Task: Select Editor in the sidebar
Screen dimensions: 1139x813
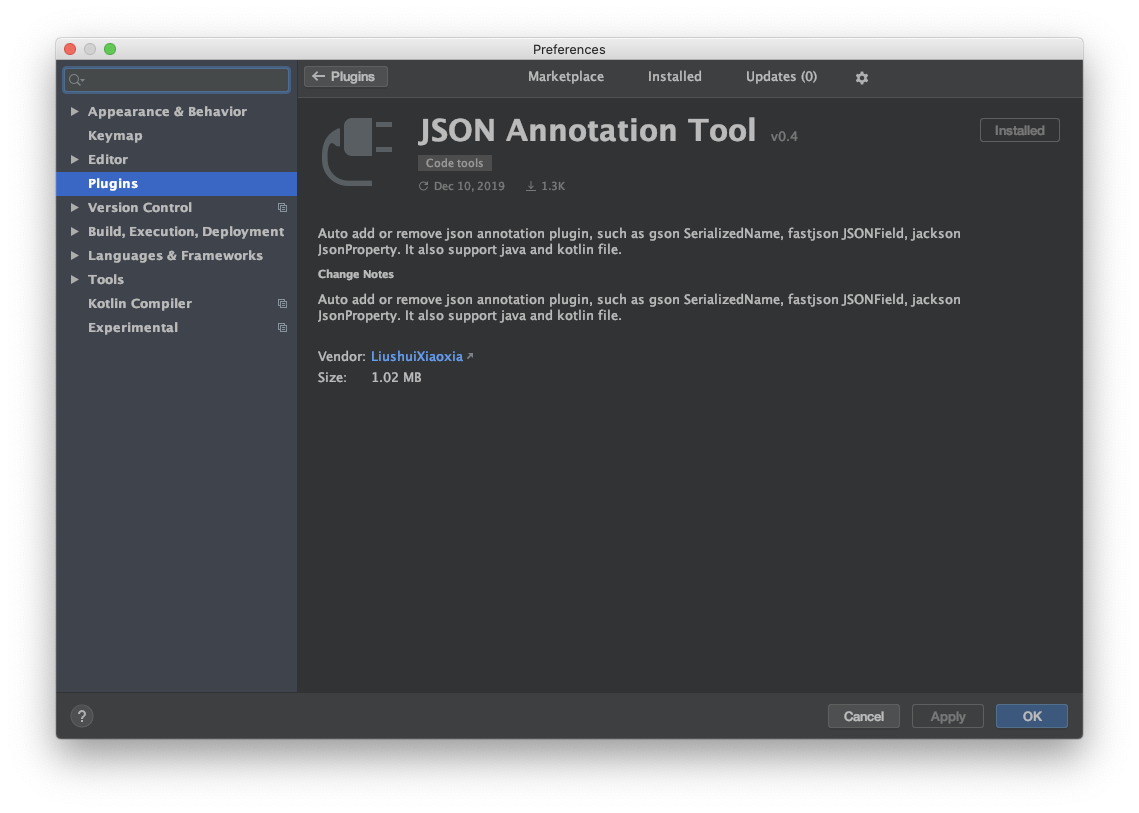Action: point(108,159)
